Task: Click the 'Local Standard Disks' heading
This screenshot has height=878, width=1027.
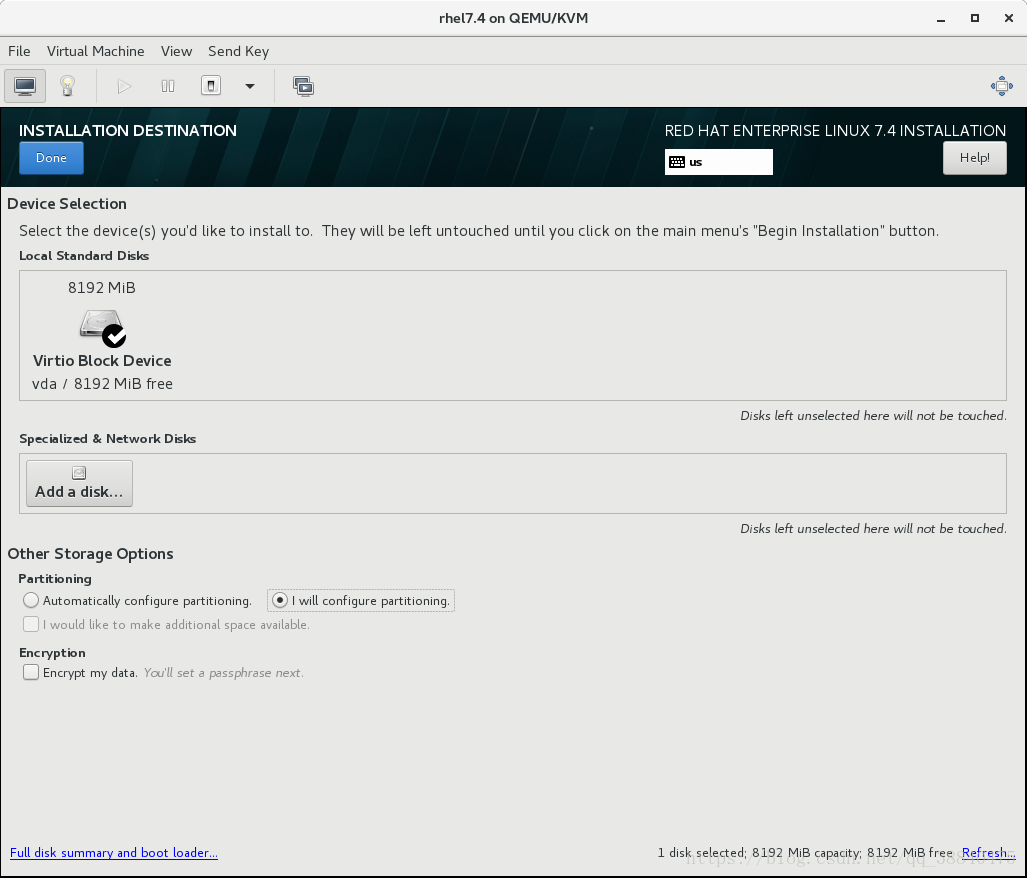Action: point(84,256)
